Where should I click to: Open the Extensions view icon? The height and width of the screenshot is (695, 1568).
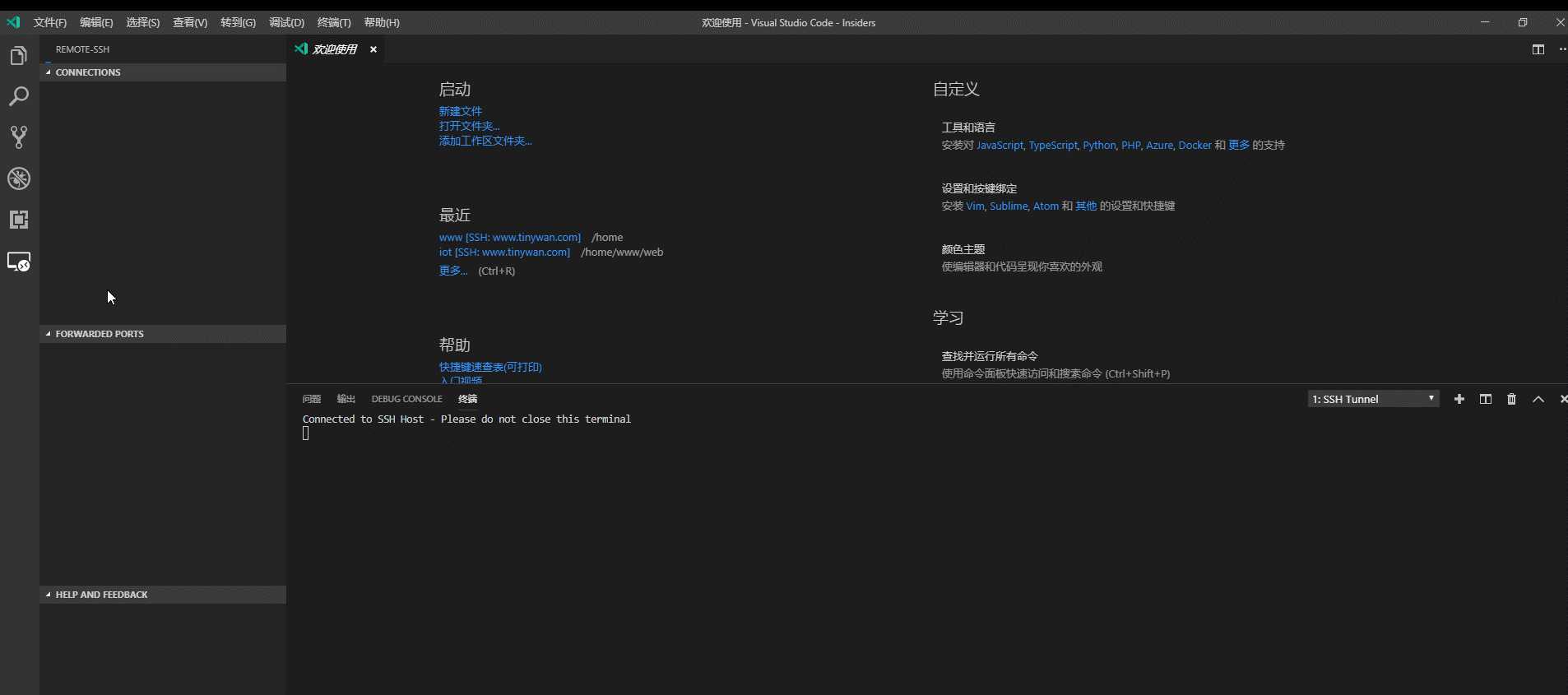tap(18, 220)
